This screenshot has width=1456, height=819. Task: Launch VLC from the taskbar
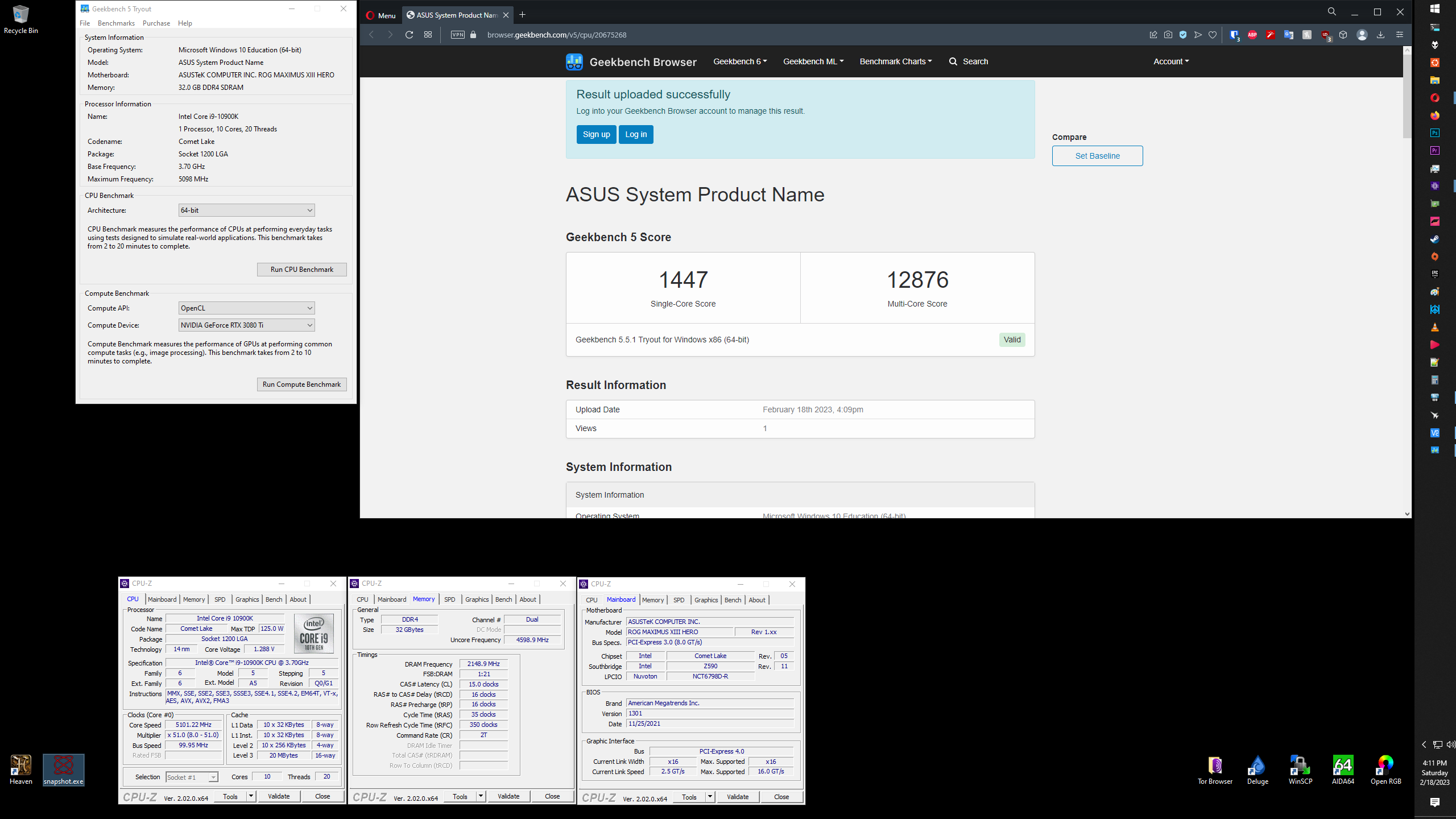(1435, 327)
